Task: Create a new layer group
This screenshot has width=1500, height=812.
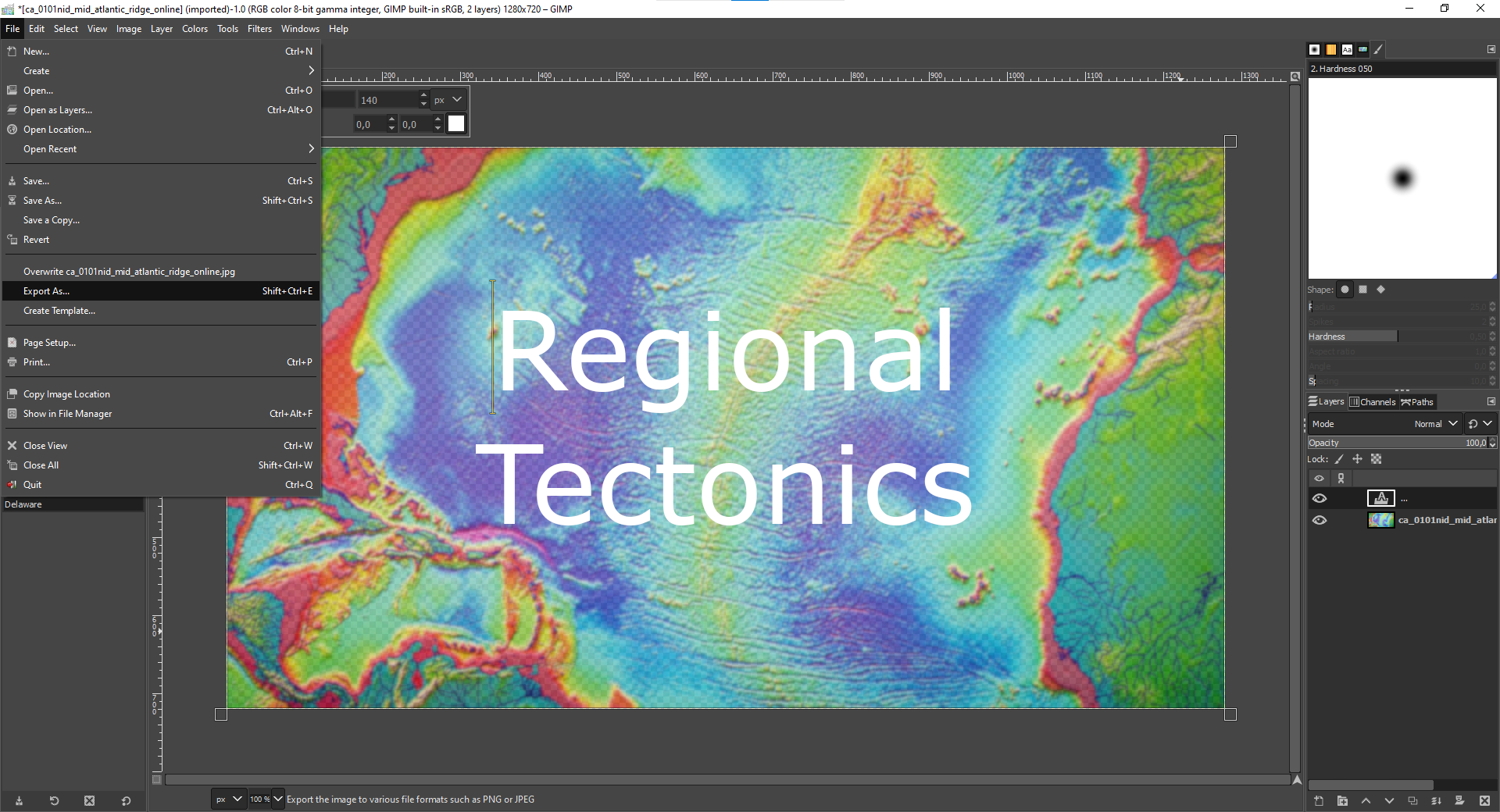Action: (x=1342, y=801)
